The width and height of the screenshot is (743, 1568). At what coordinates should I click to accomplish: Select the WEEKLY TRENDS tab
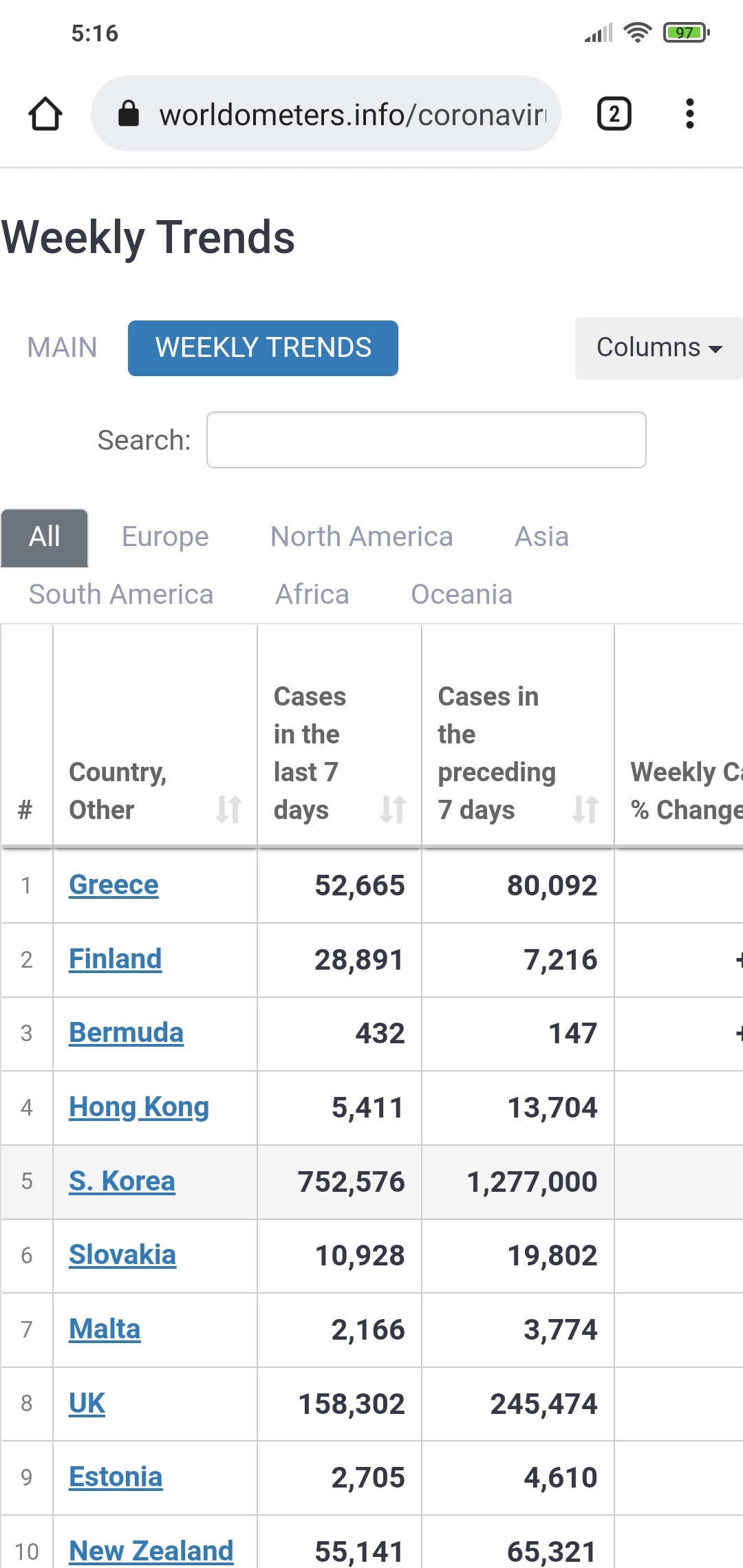263,347
